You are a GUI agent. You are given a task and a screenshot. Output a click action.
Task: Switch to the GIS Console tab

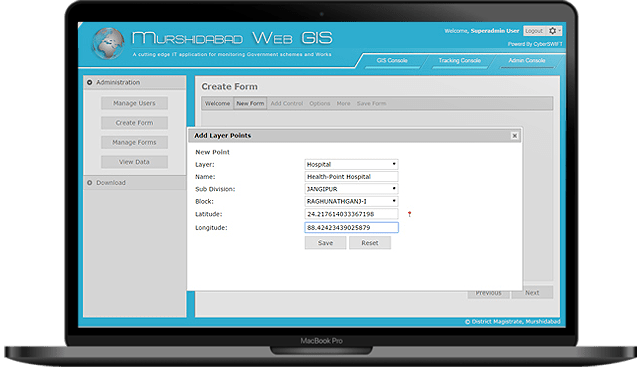392,60
